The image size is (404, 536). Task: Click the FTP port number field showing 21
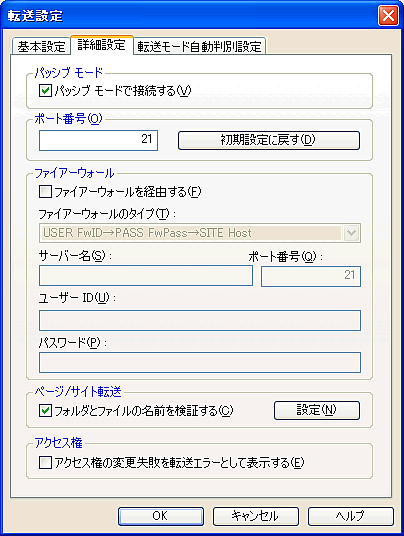pos(98,140)
